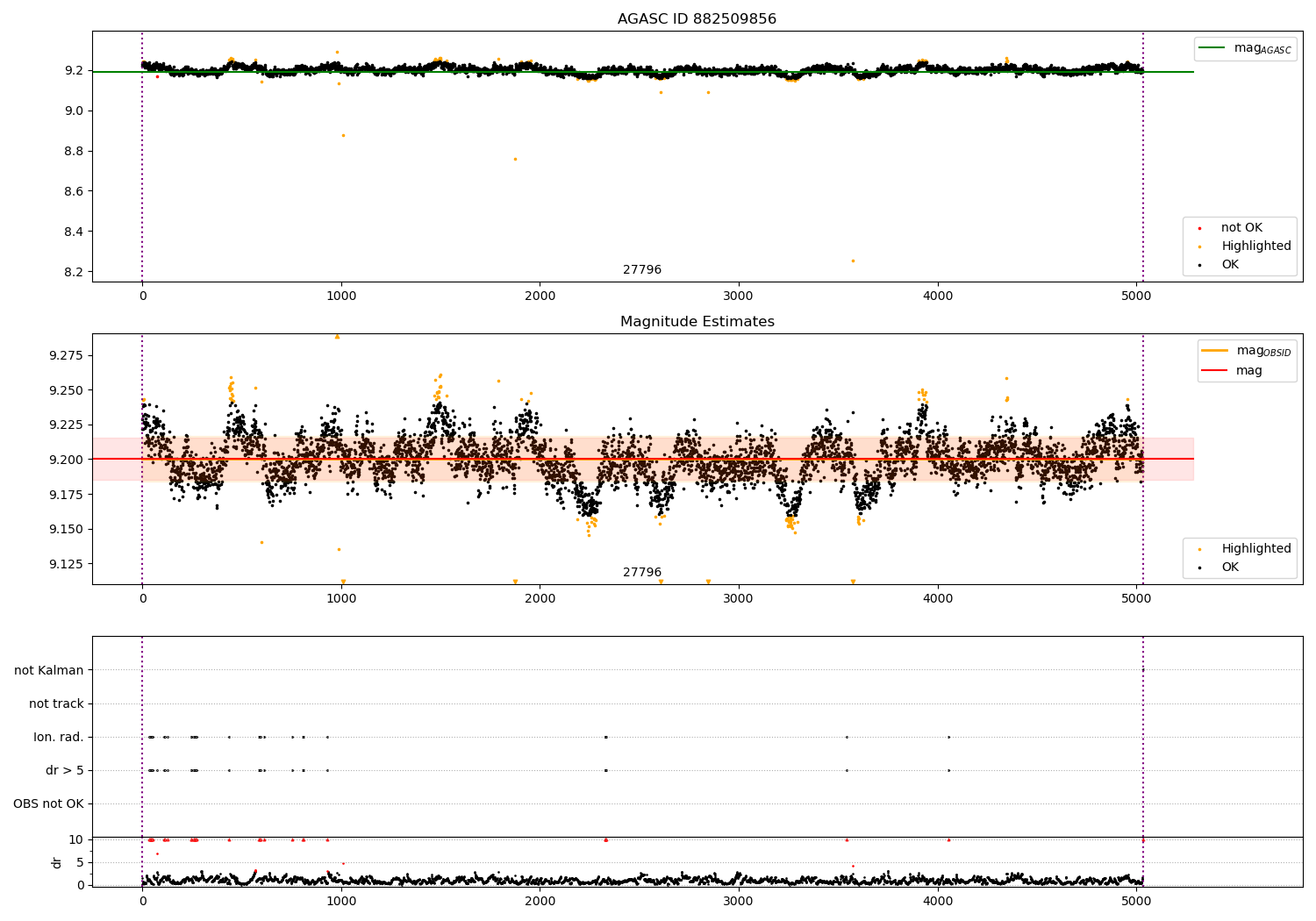Click 'OK' entry in the top plot legend

pyautogui.click(x=1230, y=265)
